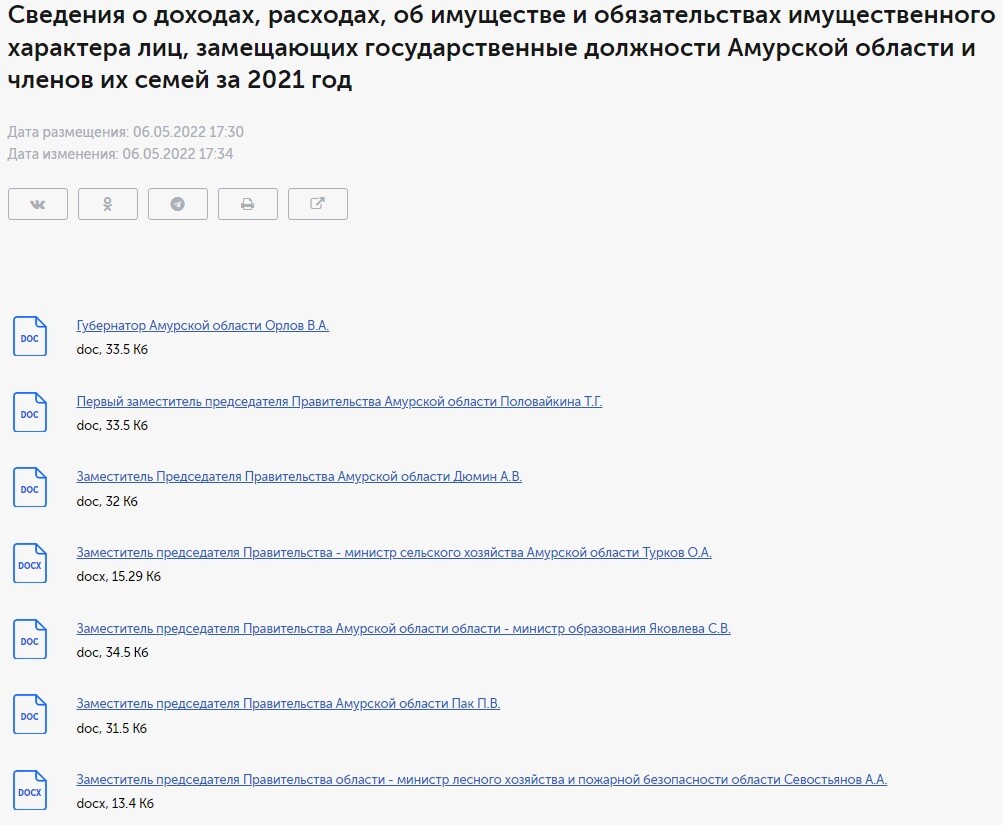Image resolution: width=1003 pixels, height=825 pixels.
Task: Click DOC file icon for Яковлева С.В.
Action: [x=30, y=640]
